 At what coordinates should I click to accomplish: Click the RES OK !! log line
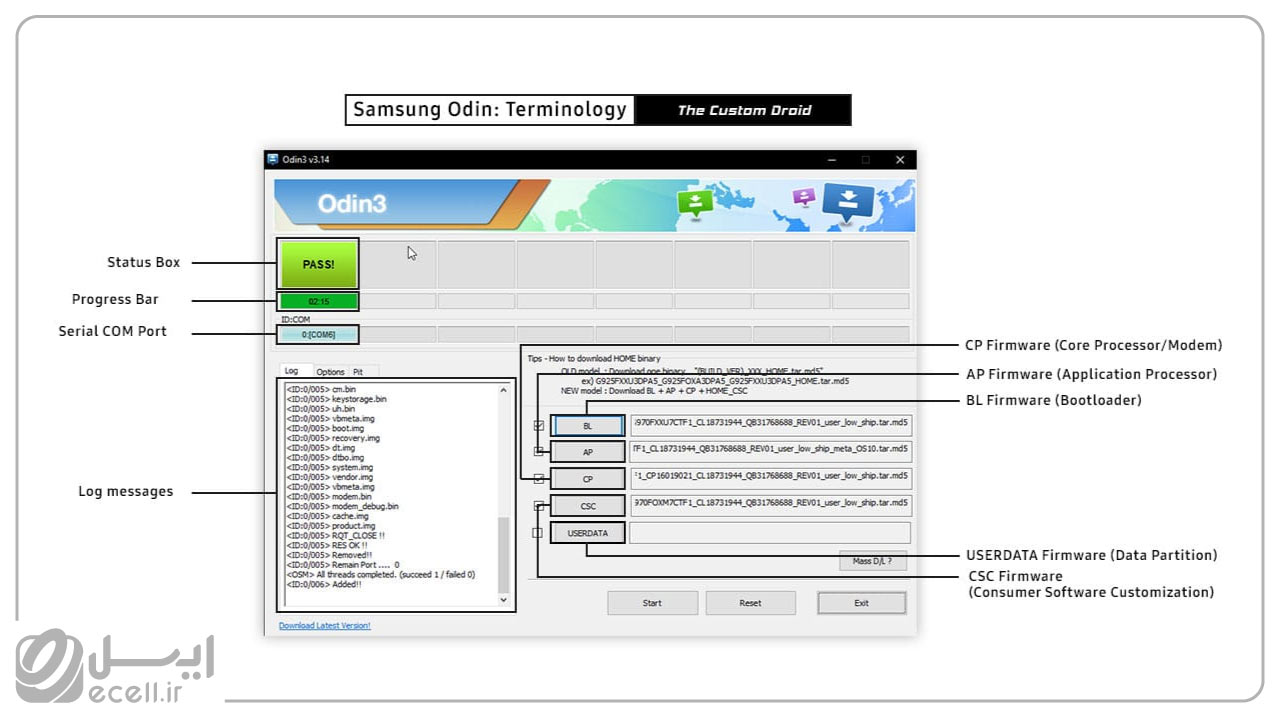click(327, 545)
